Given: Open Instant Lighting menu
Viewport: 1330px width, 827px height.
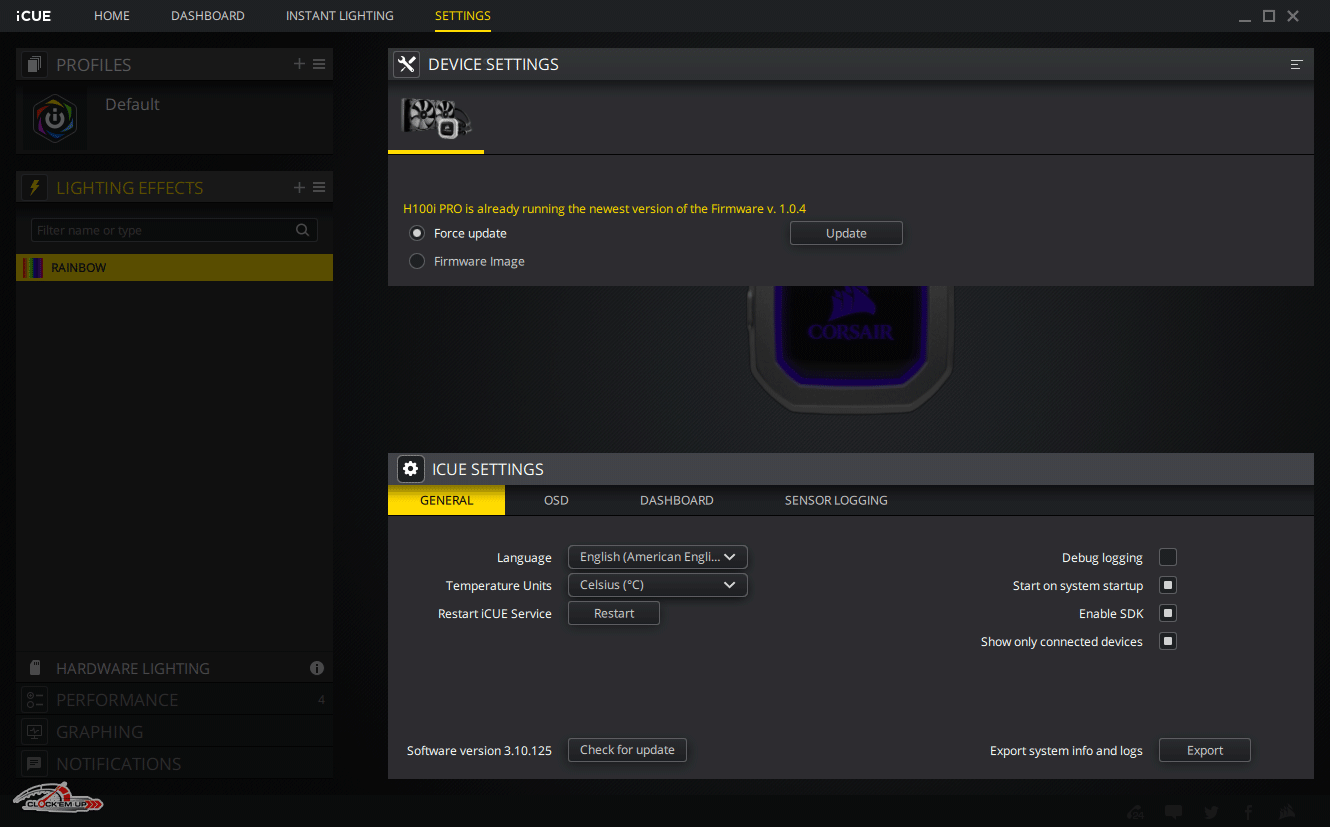Looking at the screenshot, I should pos(340,16).
